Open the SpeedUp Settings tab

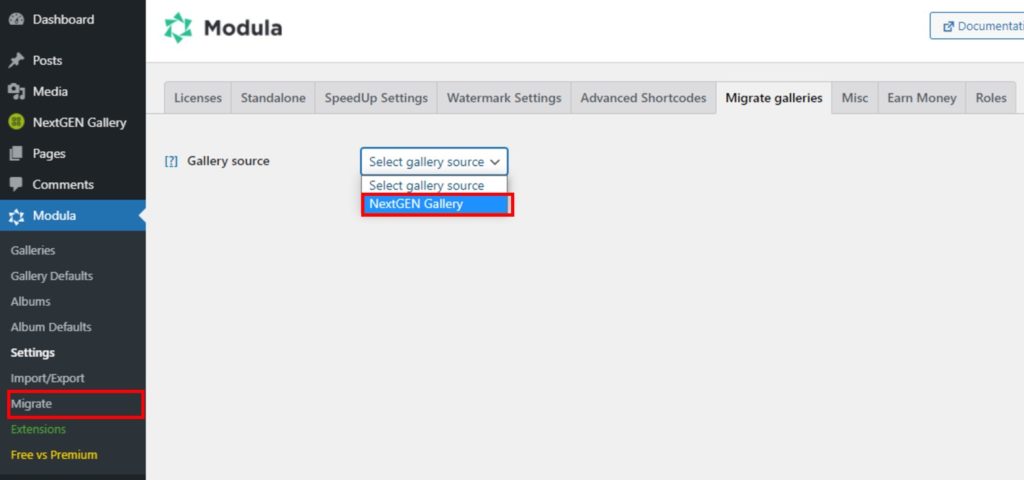click(376, 98)
